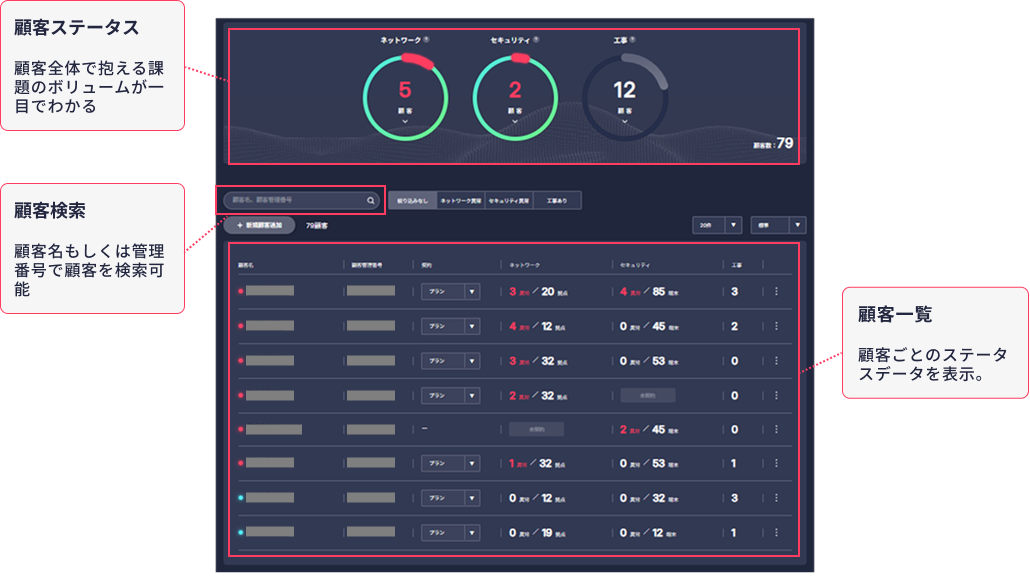Click the network gauge showing 5
This screenshot has width=1030, height=578.
point(405,98)
